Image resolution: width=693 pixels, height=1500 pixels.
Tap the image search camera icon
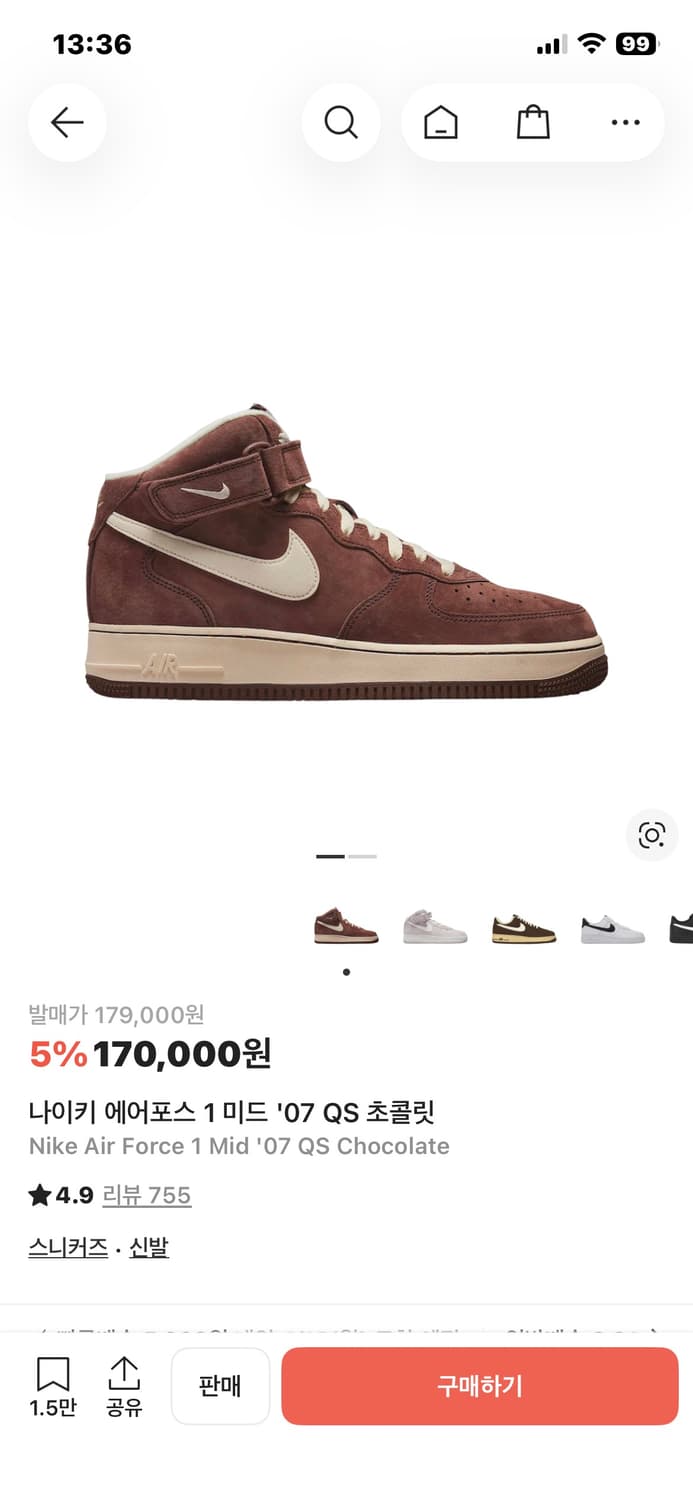click(x=652, y=835)
